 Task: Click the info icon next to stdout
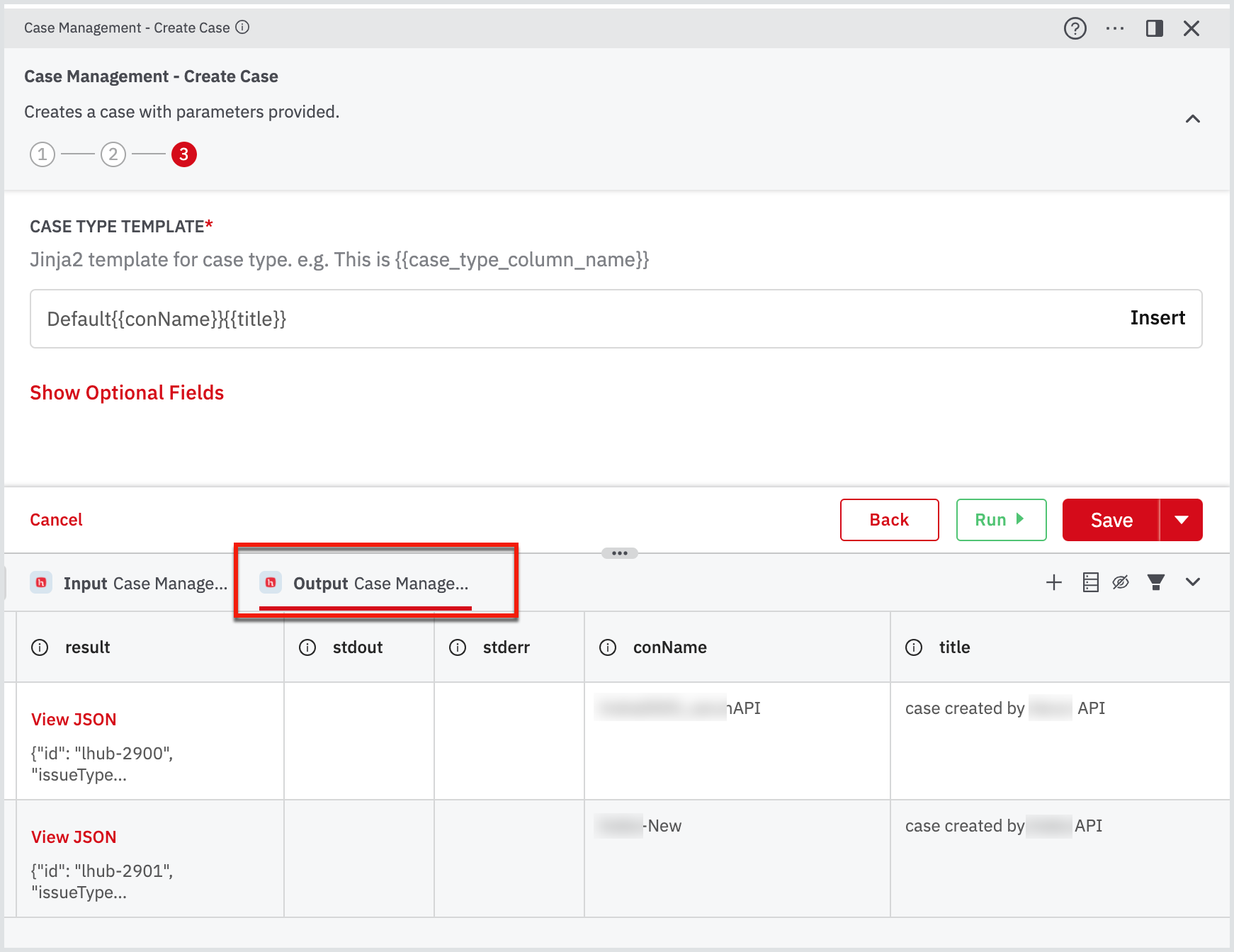click(307, 647)
